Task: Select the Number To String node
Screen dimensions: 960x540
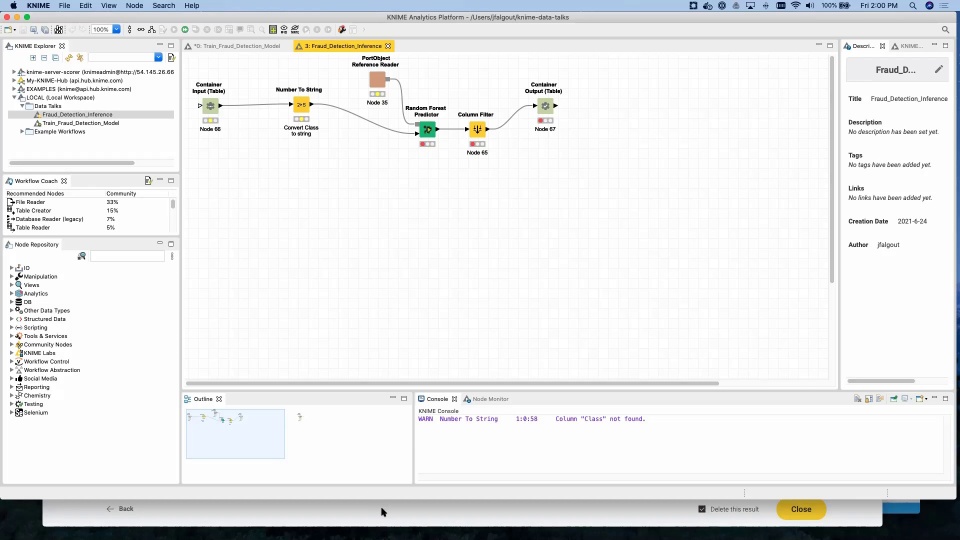Action: 301,105
